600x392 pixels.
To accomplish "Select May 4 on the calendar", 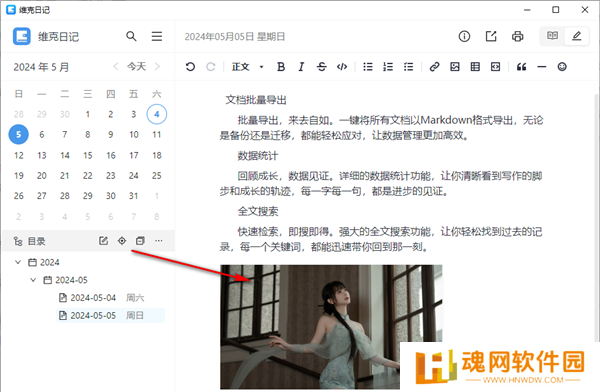I will 157,114.
